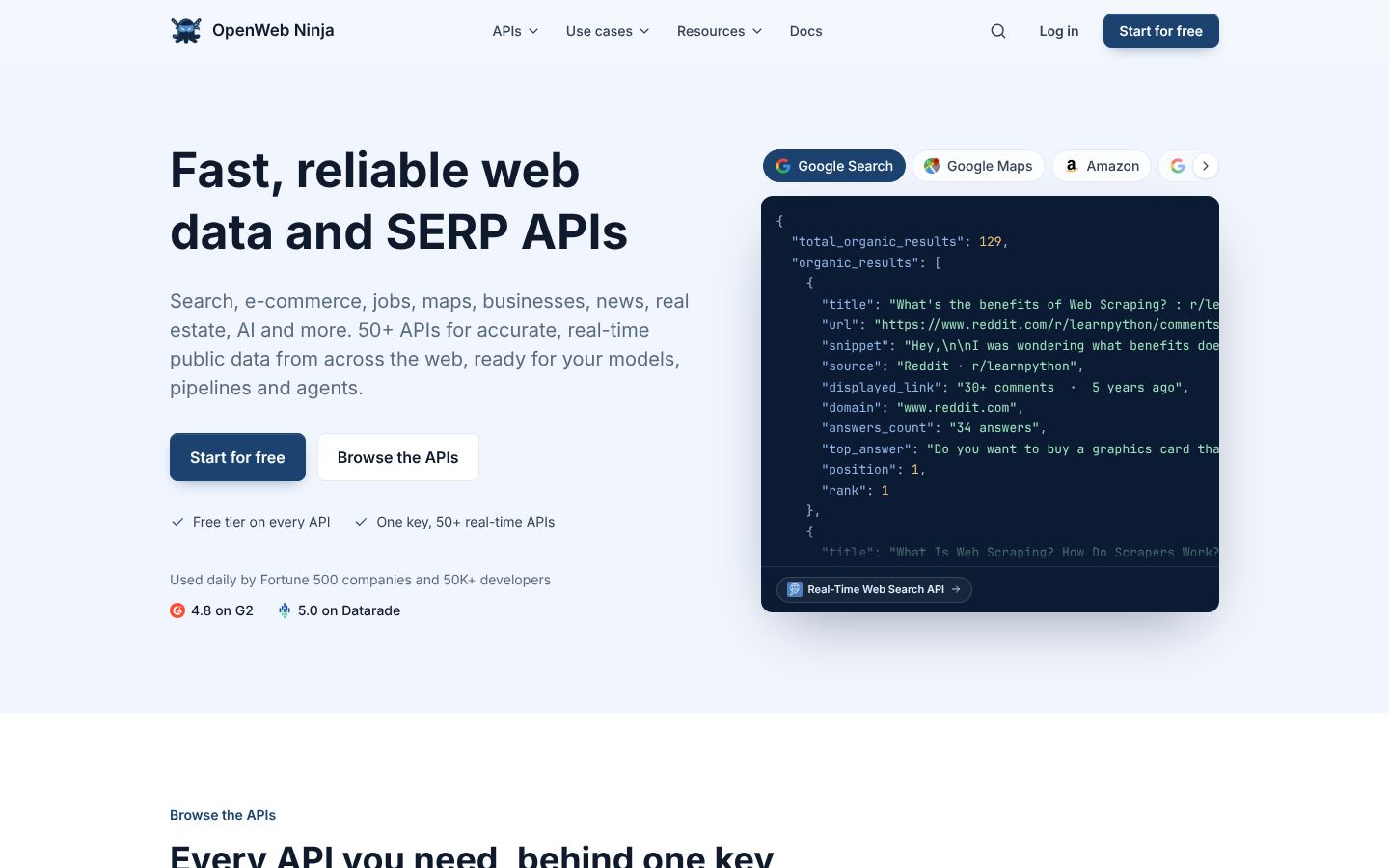This screenshot has height=868, width=1389.
Task: Click the 4.8 on G2 rating text
Action: click(222, 610)
